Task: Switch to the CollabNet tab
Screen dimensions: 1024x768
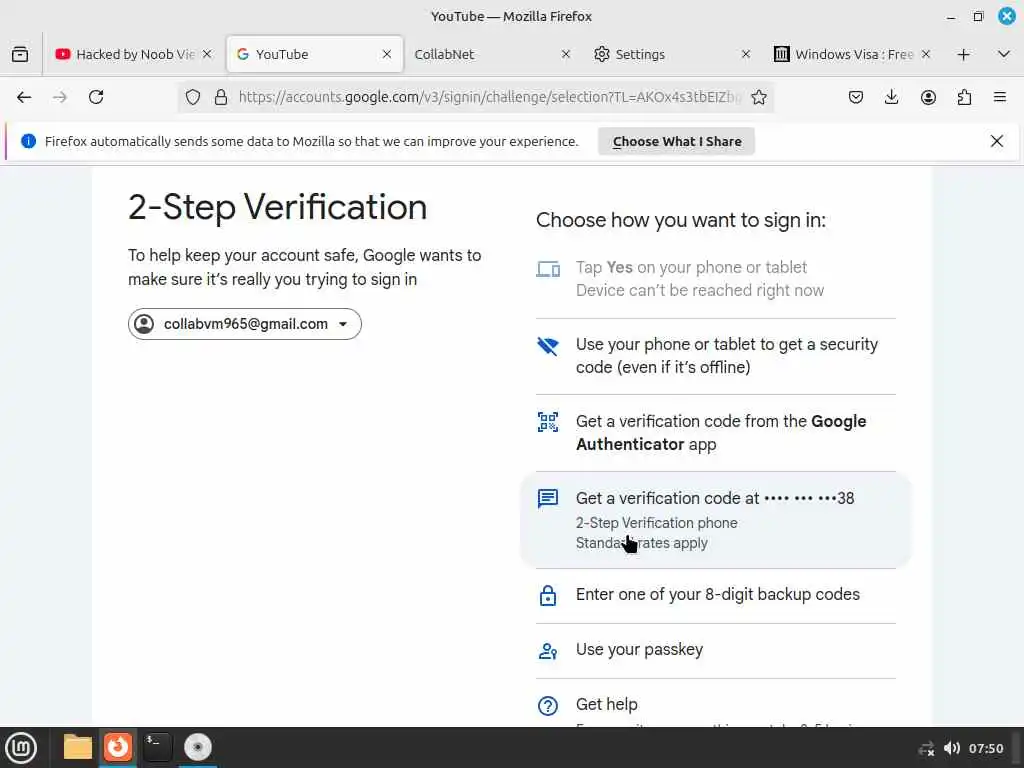Action: [493, 54]
